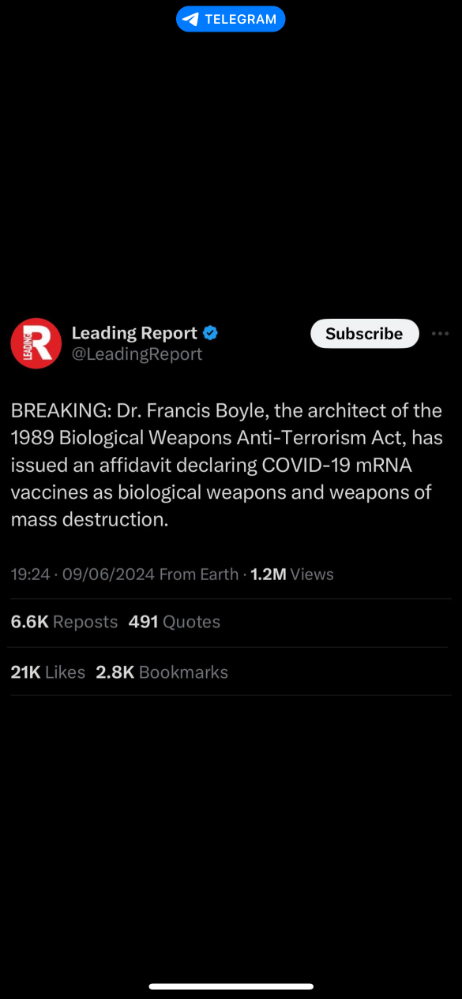Show the 21K Likes list

tap(48, 672)
